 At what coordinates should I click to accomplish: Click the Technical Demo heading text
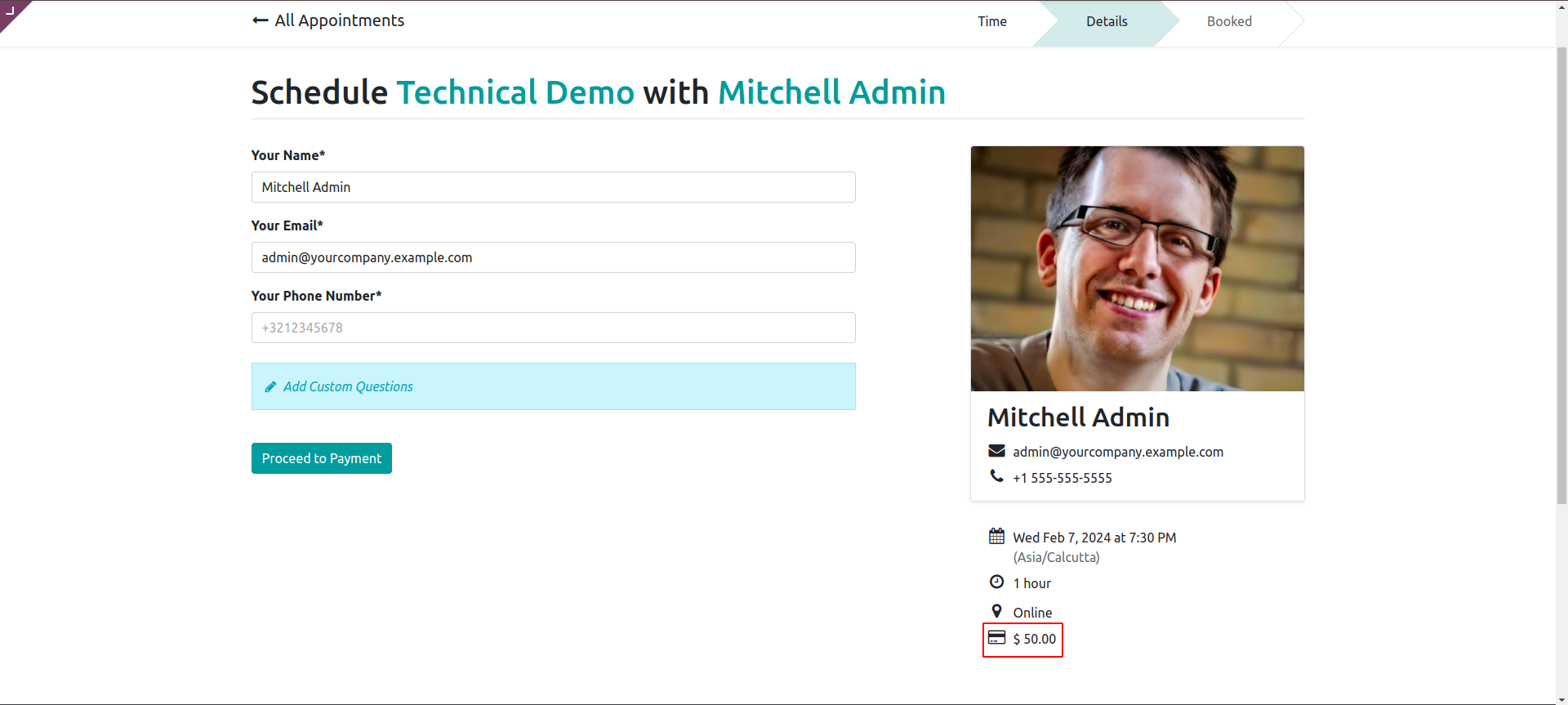[x=515, y=92]
